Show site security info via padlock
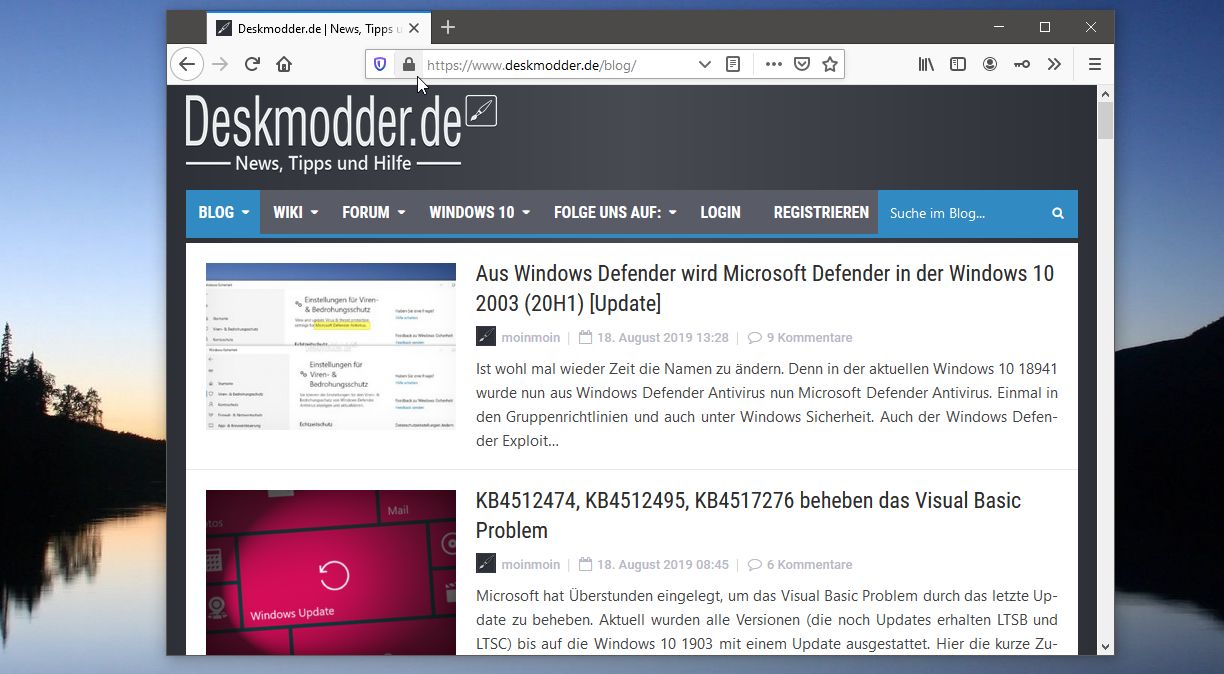This screenshot has height=674, width=1224. (x=408, y=64)
